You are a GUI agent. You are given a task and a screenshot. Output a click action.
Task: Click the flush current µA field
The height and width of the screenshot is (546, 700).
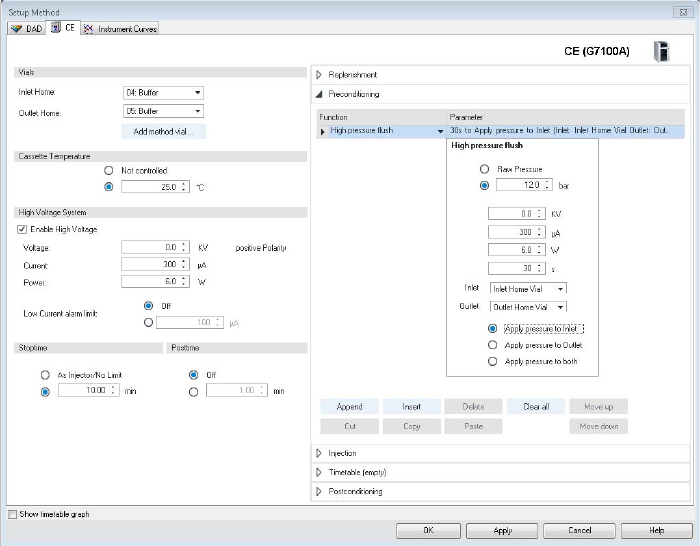click(x=517, y=232)
